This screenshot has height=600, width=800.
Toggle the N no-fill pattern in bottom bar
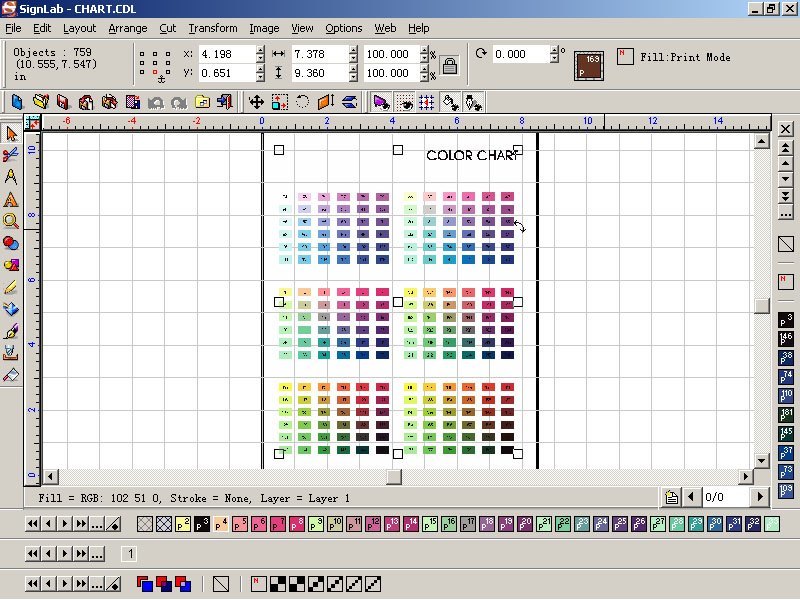[259, 584]
